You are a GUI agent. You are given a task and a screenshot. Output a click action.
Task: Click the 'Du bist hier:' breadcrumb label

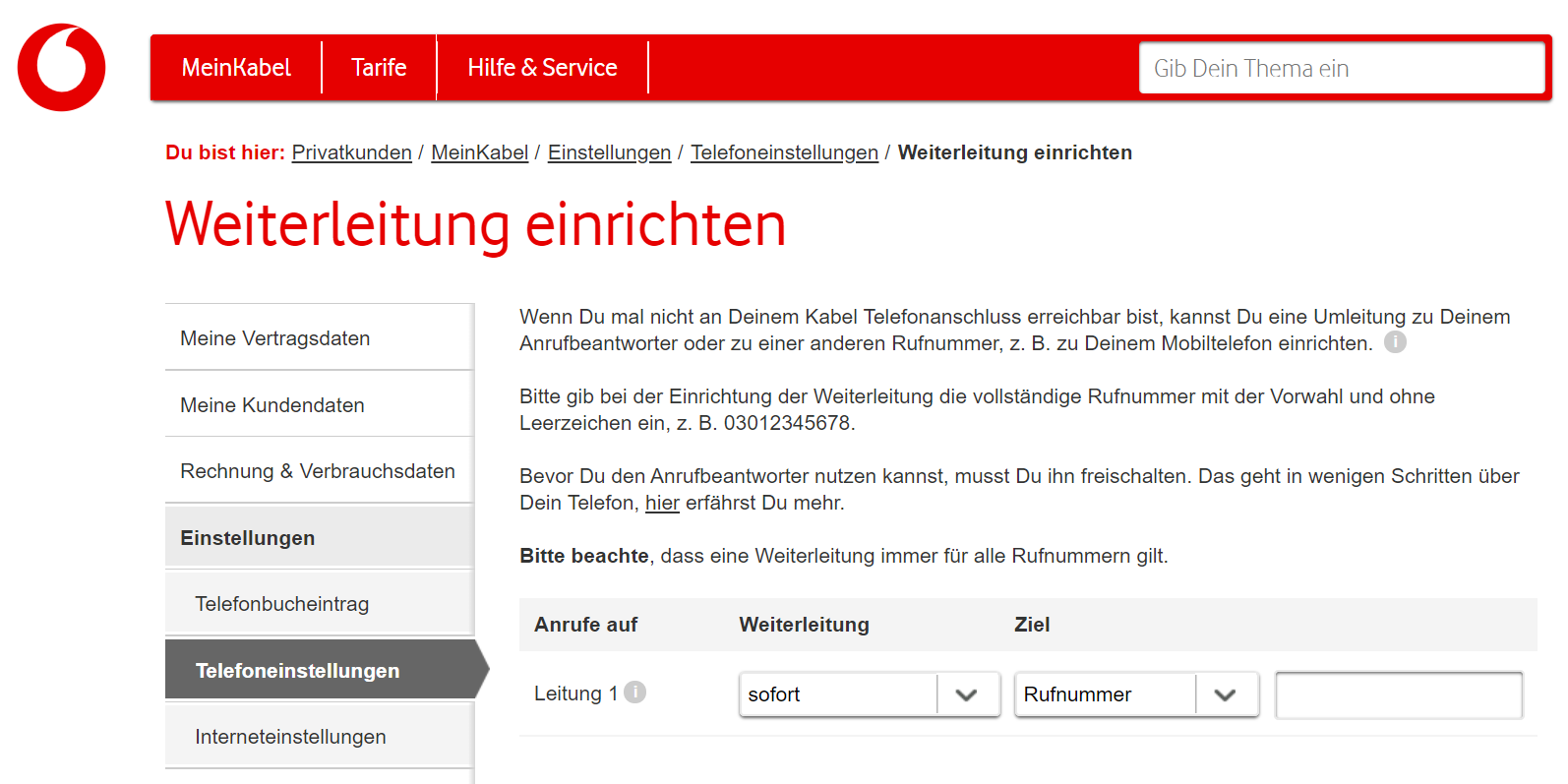pos(225,152)
